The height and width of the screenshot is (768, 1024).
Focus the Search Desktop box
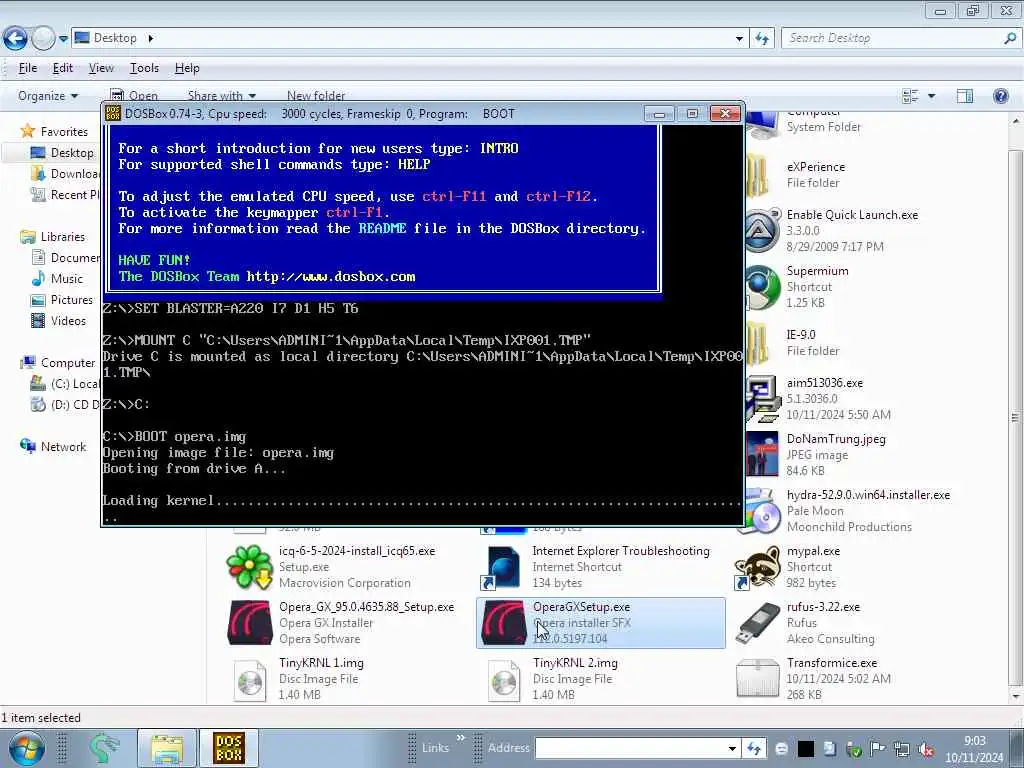click(900, 39)
